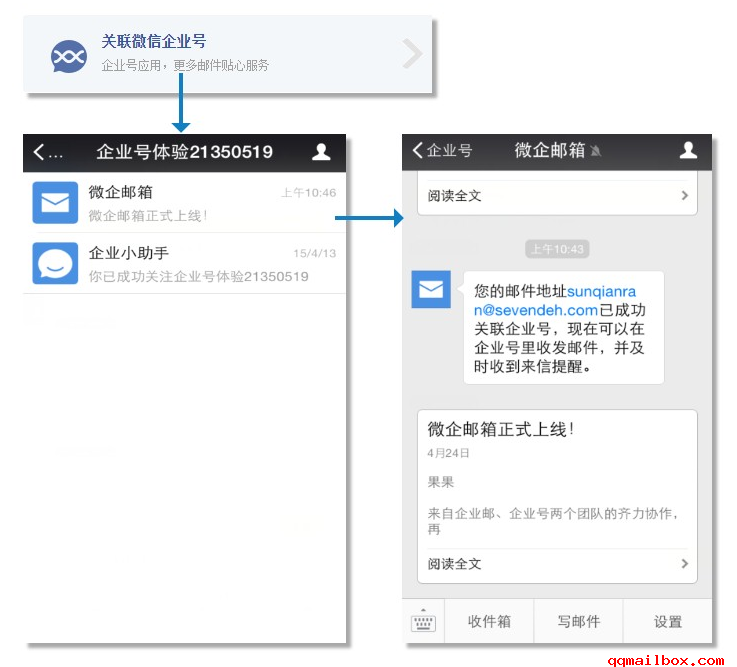Tap the date 15/4/13
The image size is (737, 667).
coord(314,253)
